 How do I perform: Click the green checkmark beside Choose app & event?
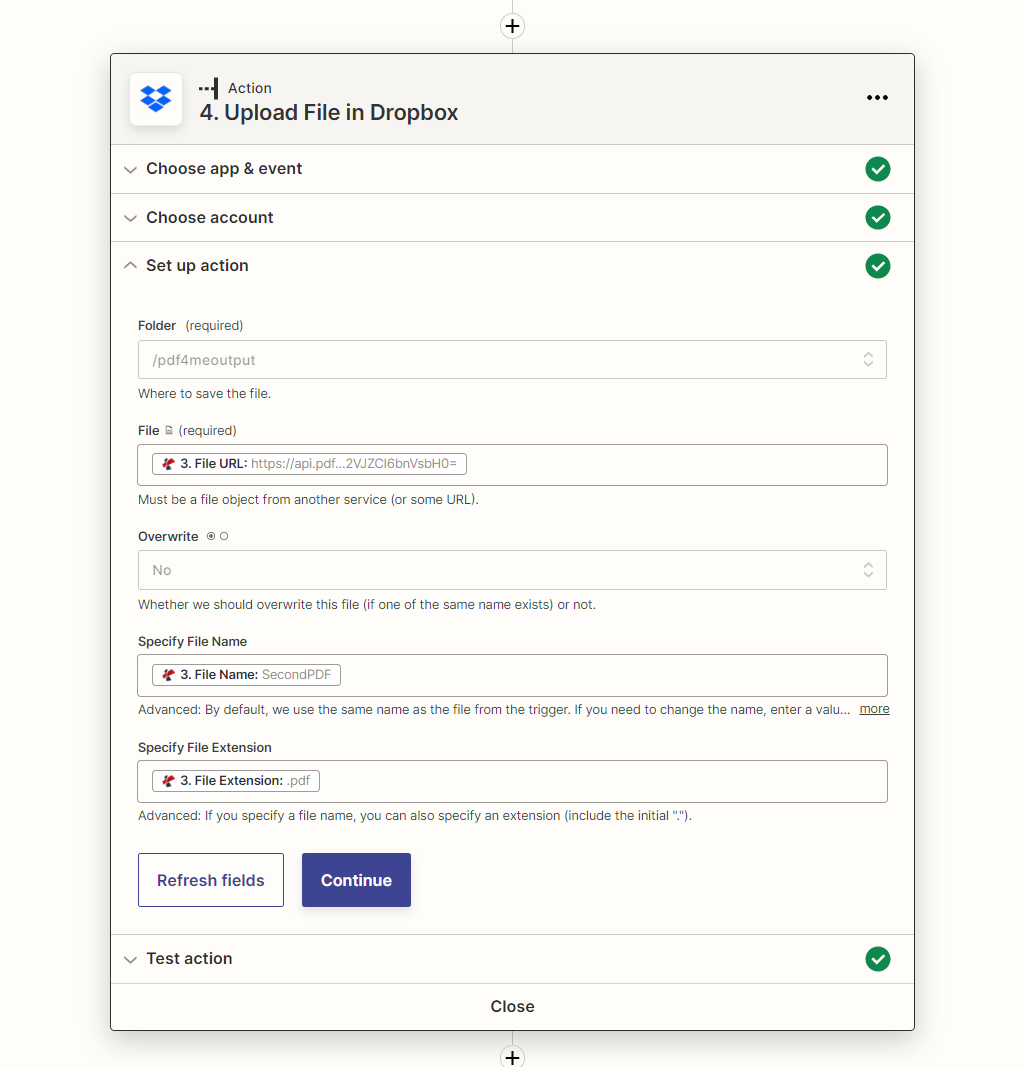(877, 169)
